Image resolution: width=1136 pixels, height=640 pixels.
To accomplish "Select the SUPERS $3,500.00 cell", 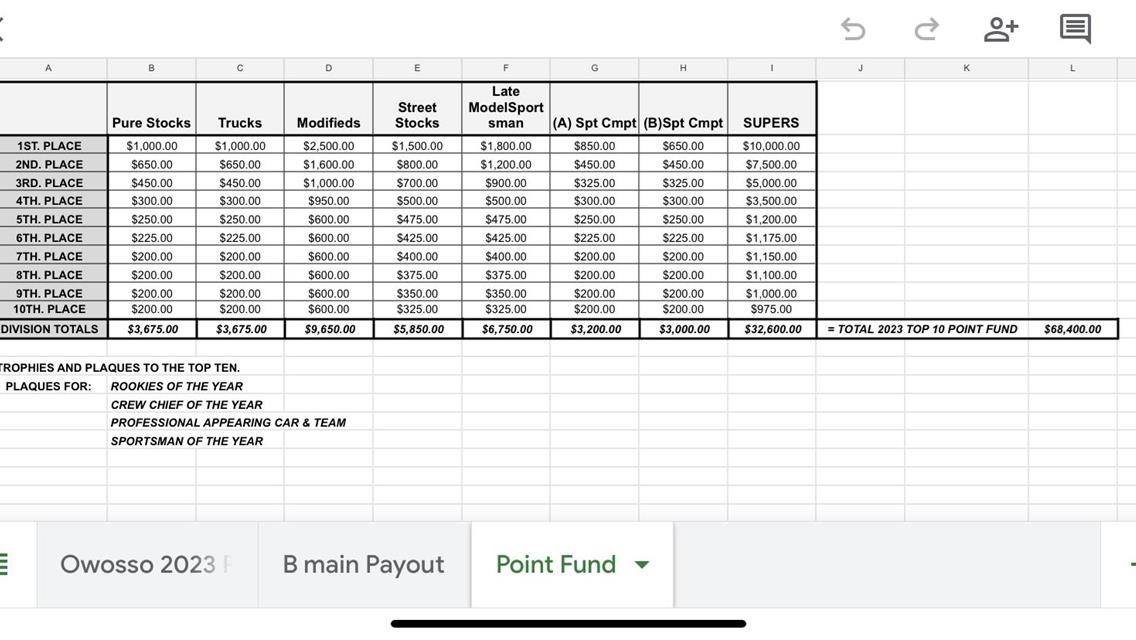I will coord(772,201).
